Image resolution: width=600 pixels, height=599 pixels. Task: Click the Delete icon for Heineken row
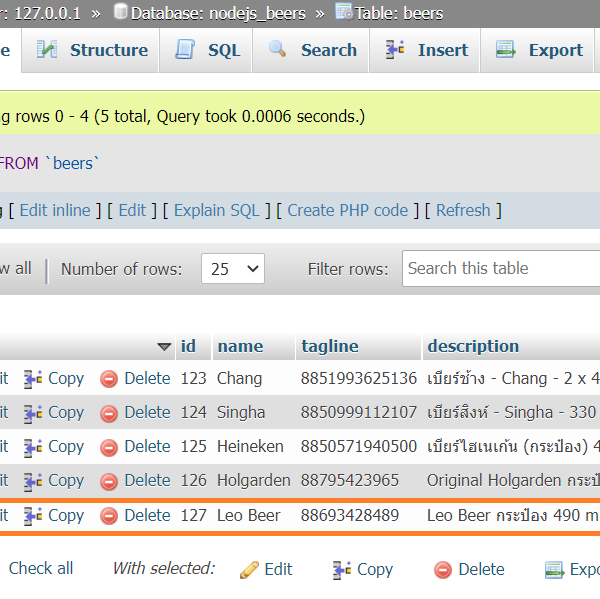(109, 447)
